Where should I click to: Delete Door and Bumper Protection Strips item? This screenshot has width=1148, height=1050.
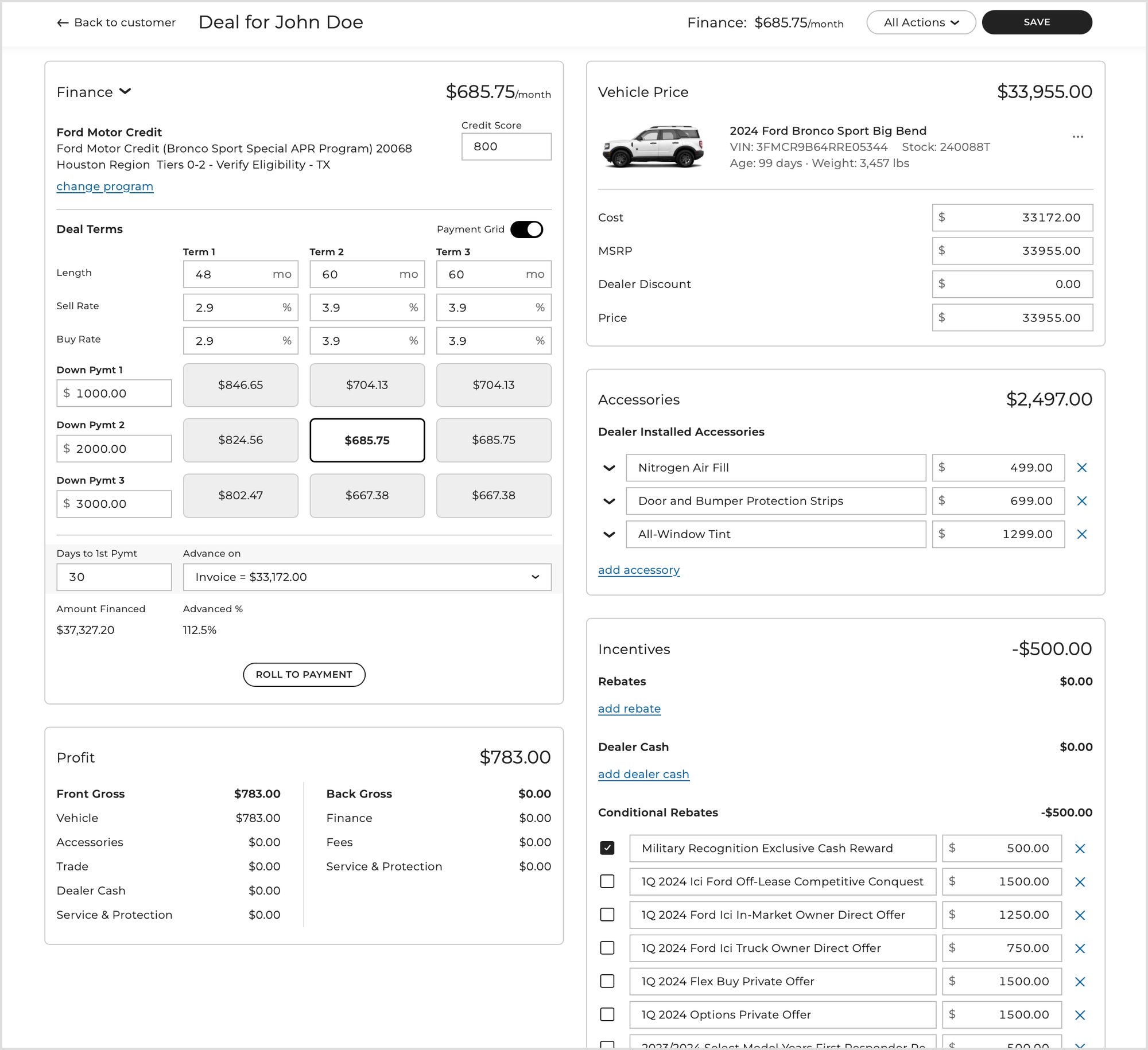[x=1081, y=501]
